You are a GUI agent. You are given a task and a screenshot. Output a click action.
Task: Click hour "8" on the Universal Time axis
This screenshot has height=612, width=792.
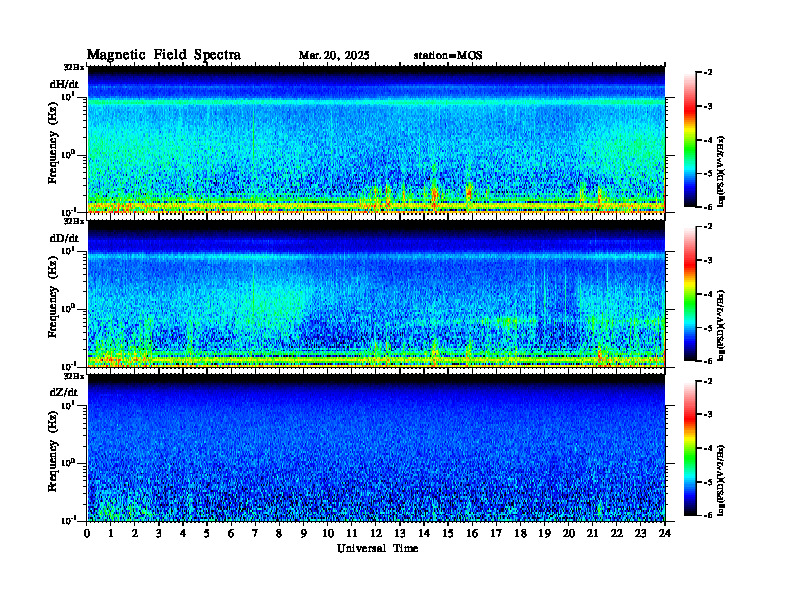pos(279,534)
